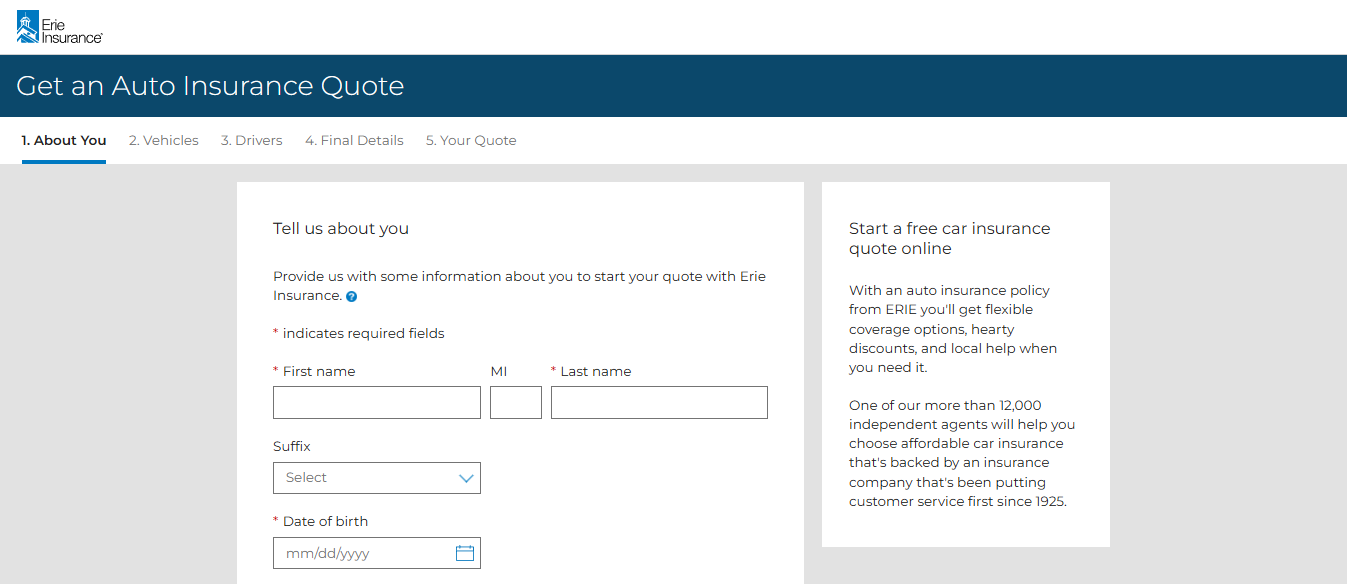Click the Last name field label
The height and width of the screenshot is (584, 1347).
(x=595, y=372)
